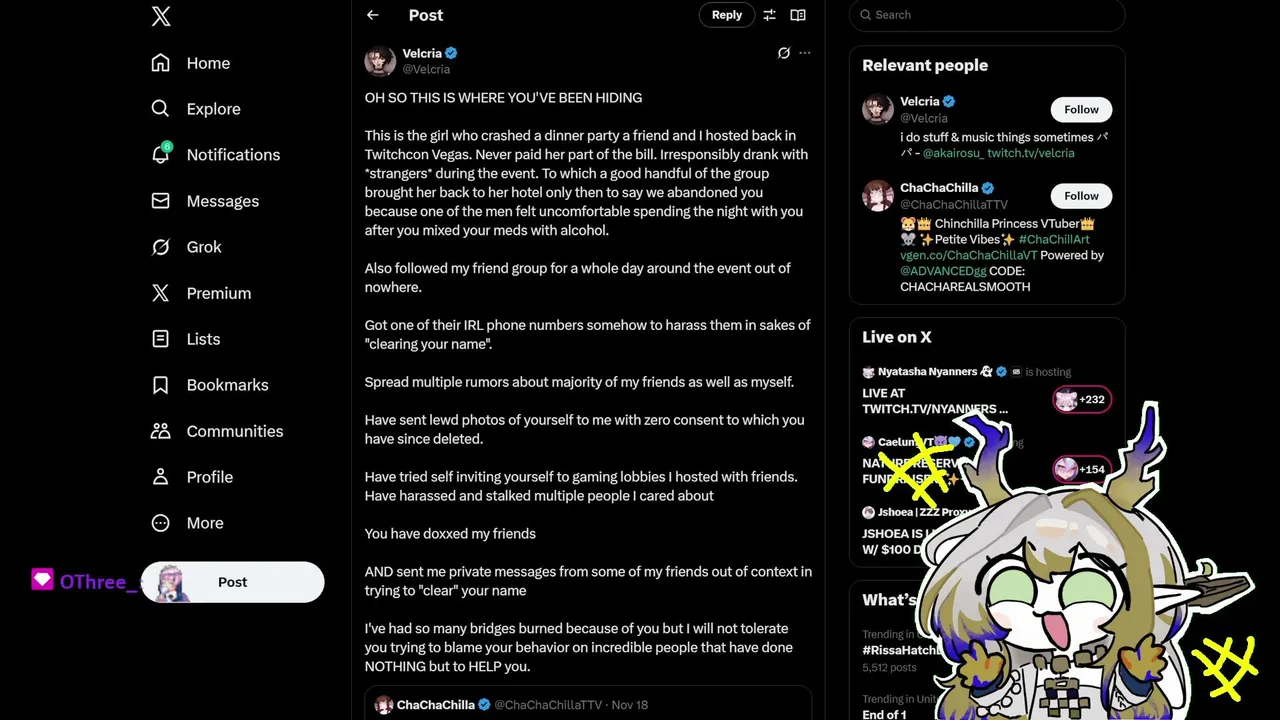This screenshot has height=720, width=1280.
Task: Click the Search input field
Action: click(987, 15)
